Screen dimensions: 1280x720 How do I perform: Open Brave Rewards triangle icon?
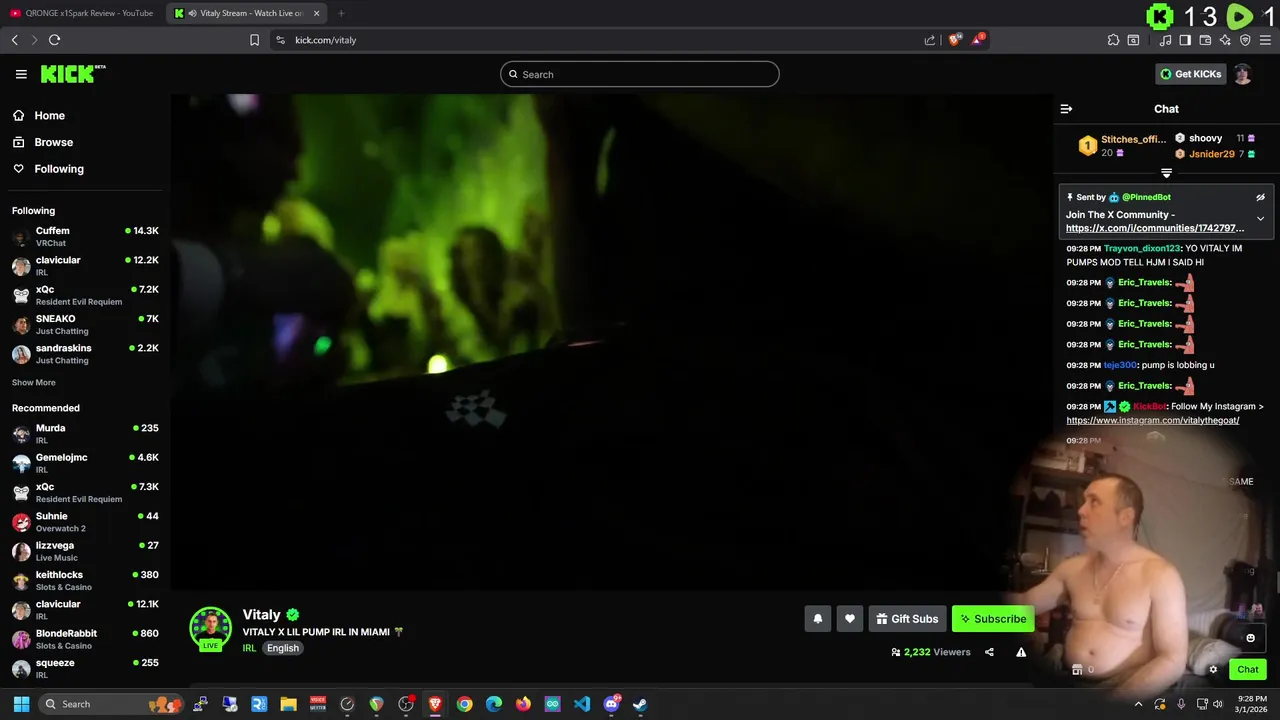(979, 40)
